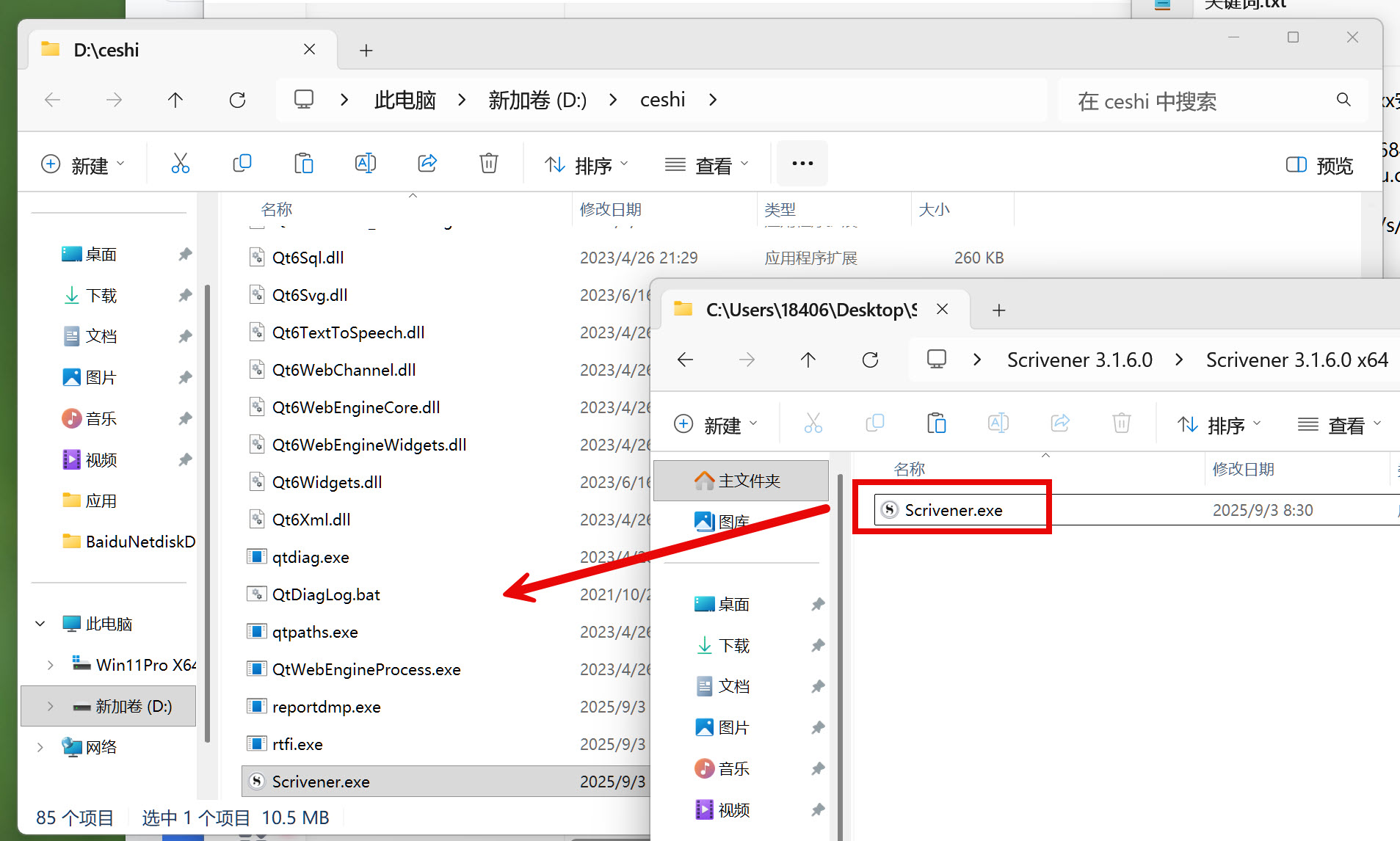
Task: Refresh the D:\ceshi folder view
Action: tap(237, 100)
